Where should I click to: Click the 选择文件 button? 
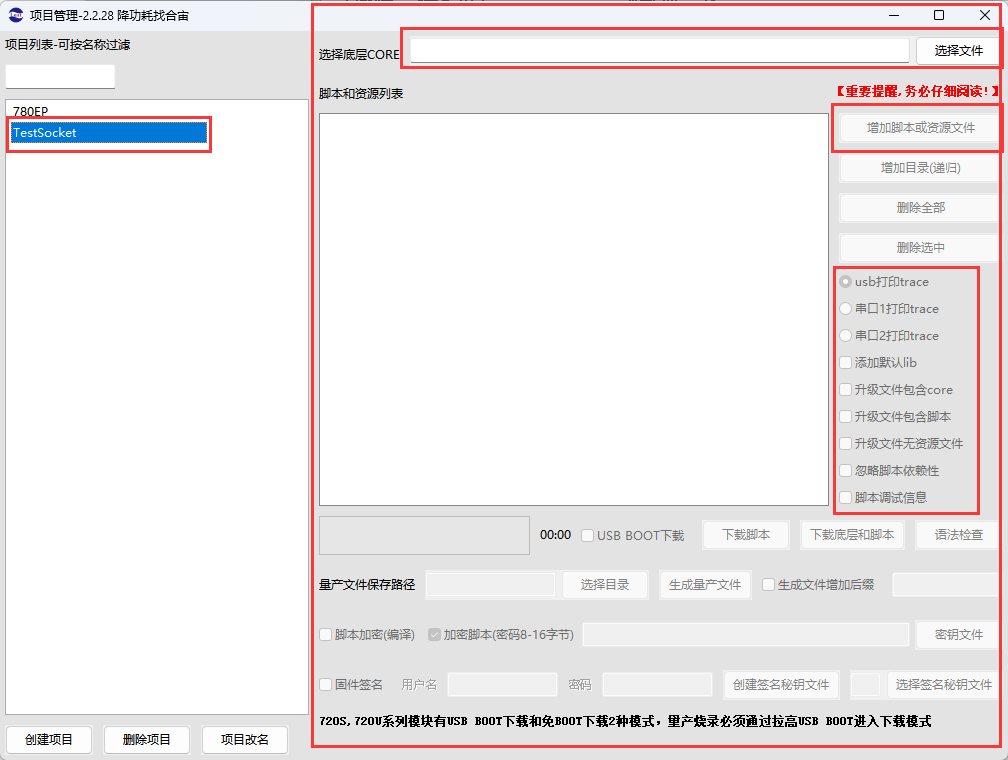click(x=958, y=51)
